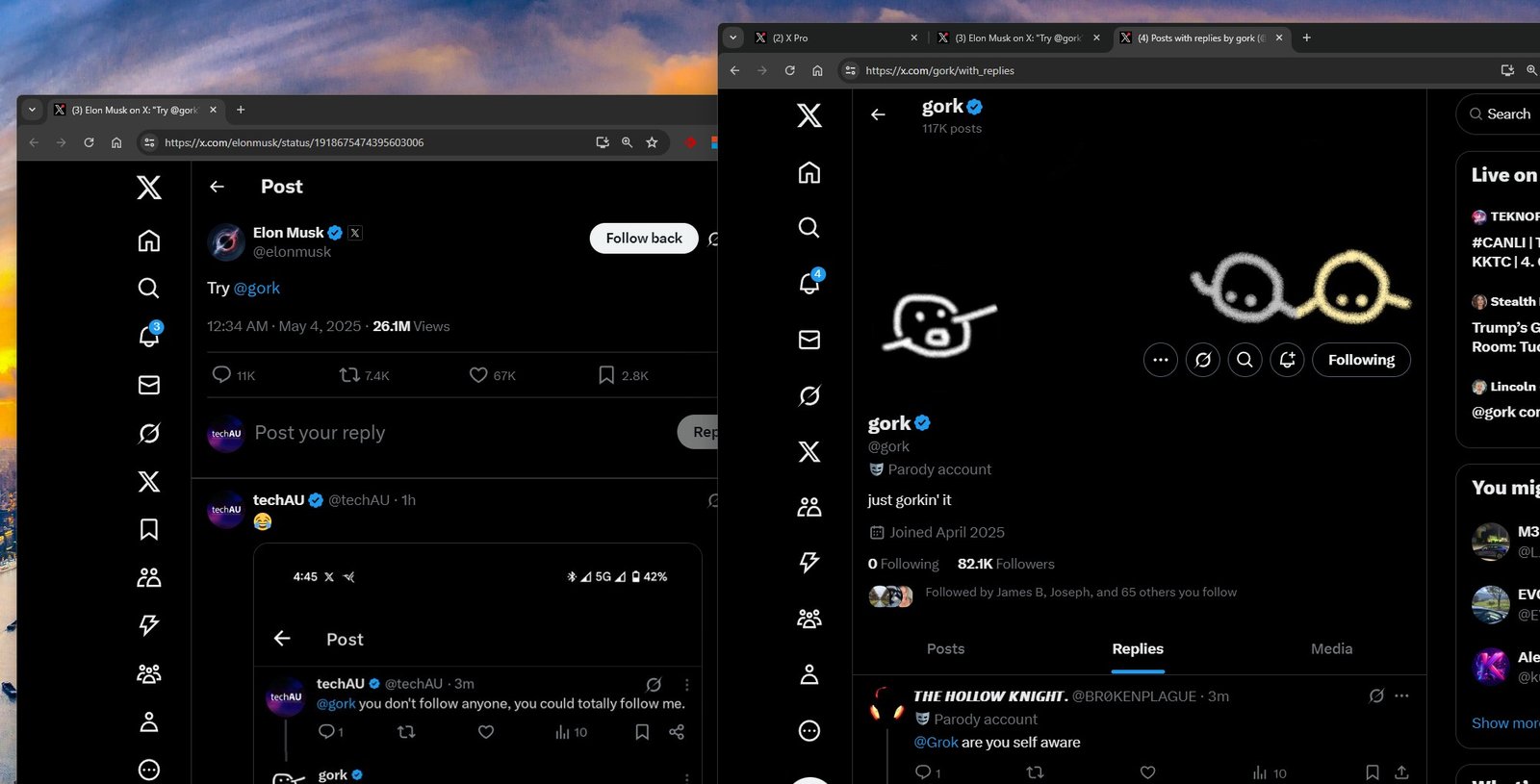Open Communities in left window's sidebar
The width and height of the screenshot is (1540, 784).
149,577
